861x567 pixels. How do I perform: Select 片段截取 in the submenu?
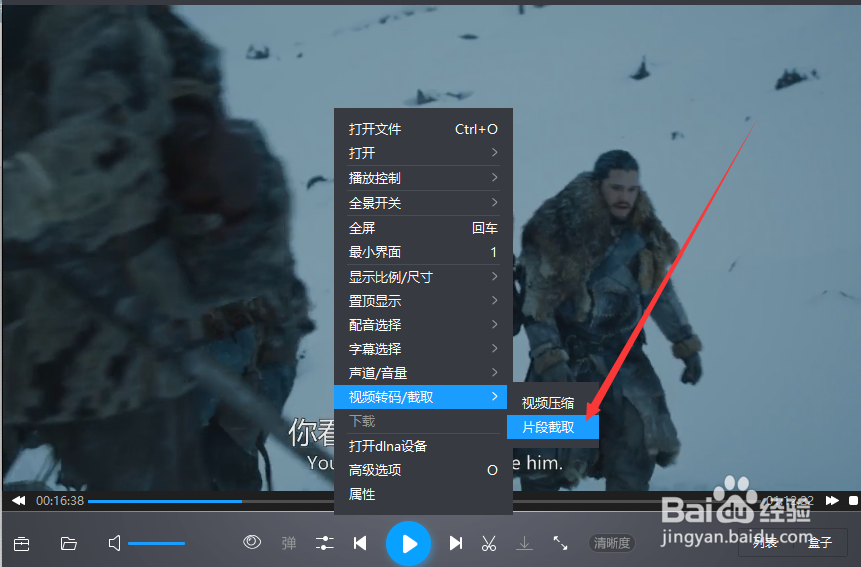552,427
